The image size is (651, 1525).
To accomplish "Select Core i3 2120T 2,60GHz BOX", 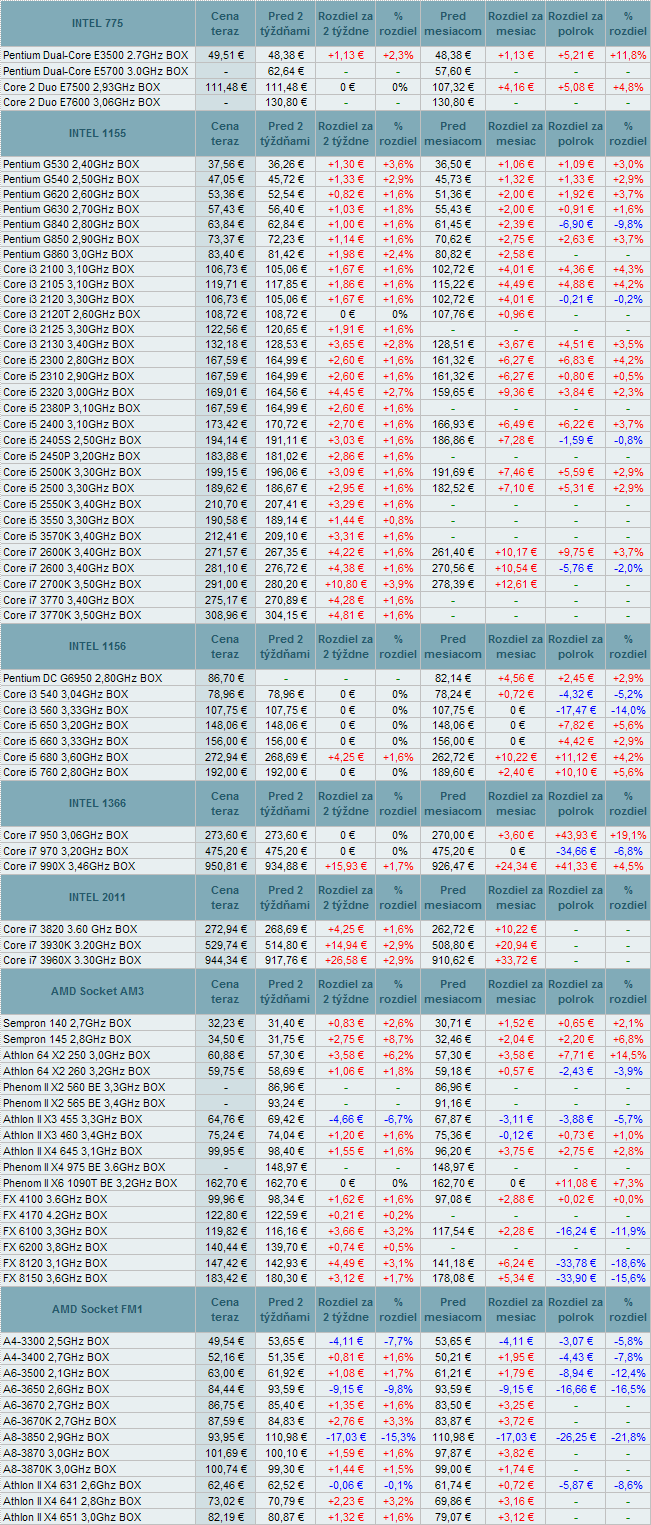I will click(x=71, y=314).
